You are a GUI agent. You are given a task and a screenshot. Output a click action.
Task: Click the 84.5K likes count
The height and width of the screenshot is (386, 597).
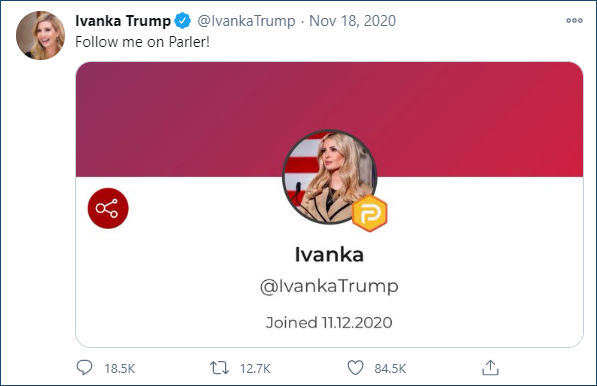point(390,368)
